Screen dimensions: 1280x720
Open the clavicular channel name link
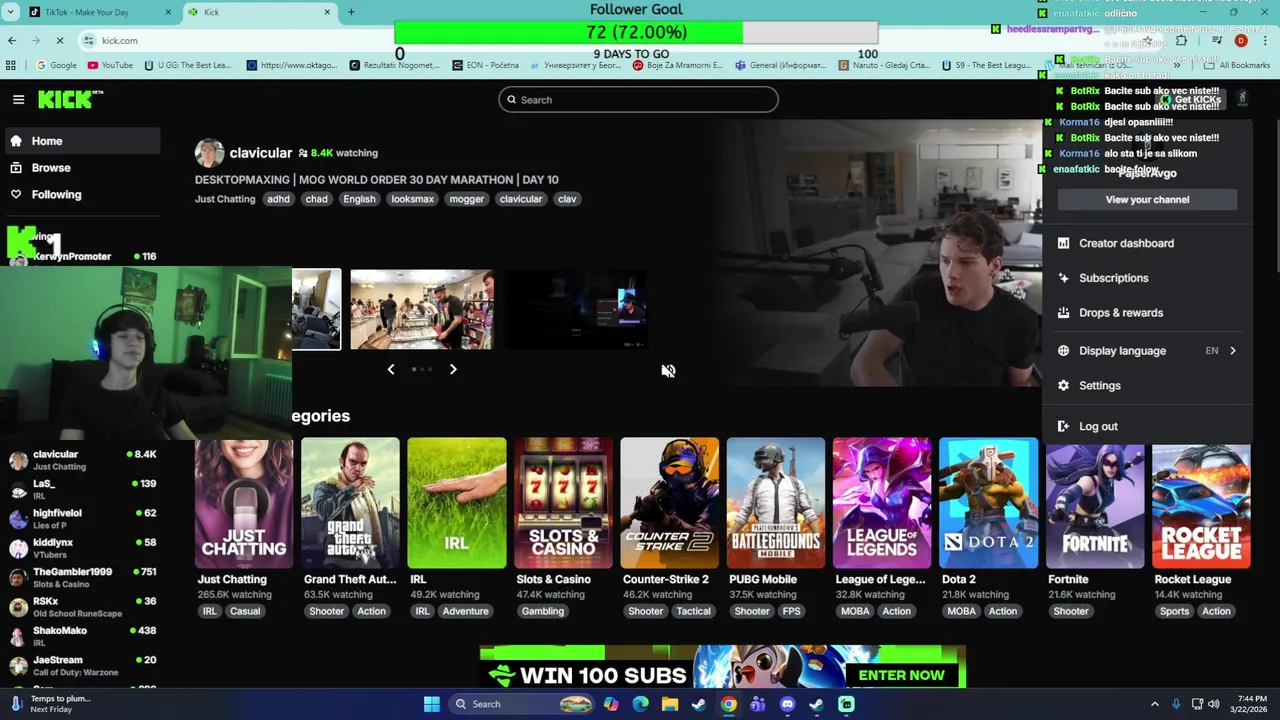coord(260,153)
